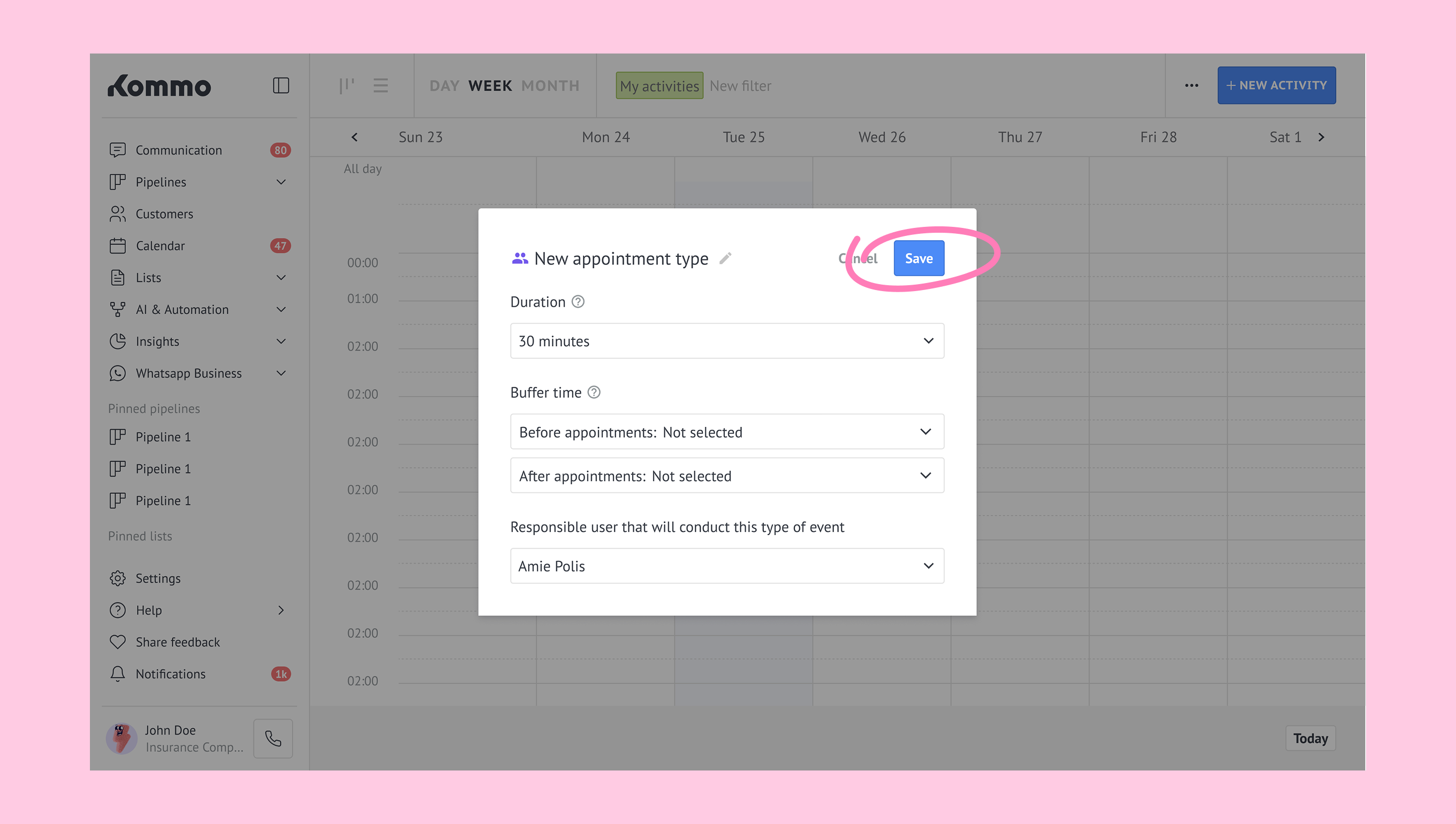Image resolution: width=1456 pixels, height=824 pixels.
Task: Switch calendar to MONTH view
Action: [x=550, y=86]
